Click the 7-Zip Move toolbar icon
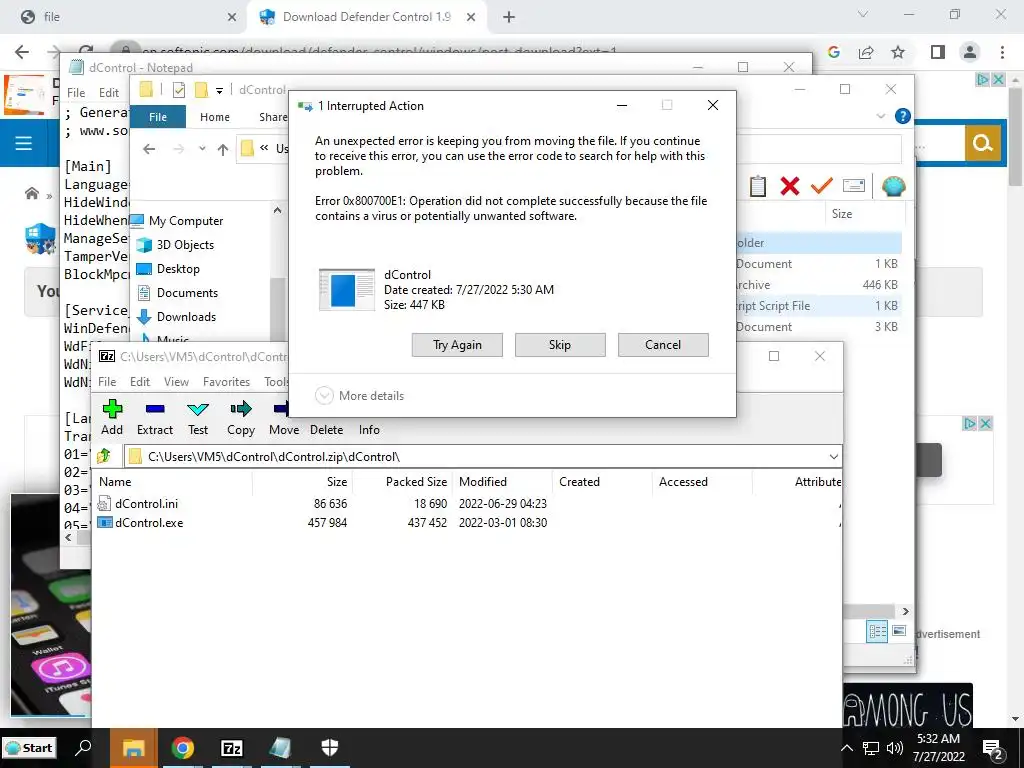 pyautogui.click(x=283, y=418)
